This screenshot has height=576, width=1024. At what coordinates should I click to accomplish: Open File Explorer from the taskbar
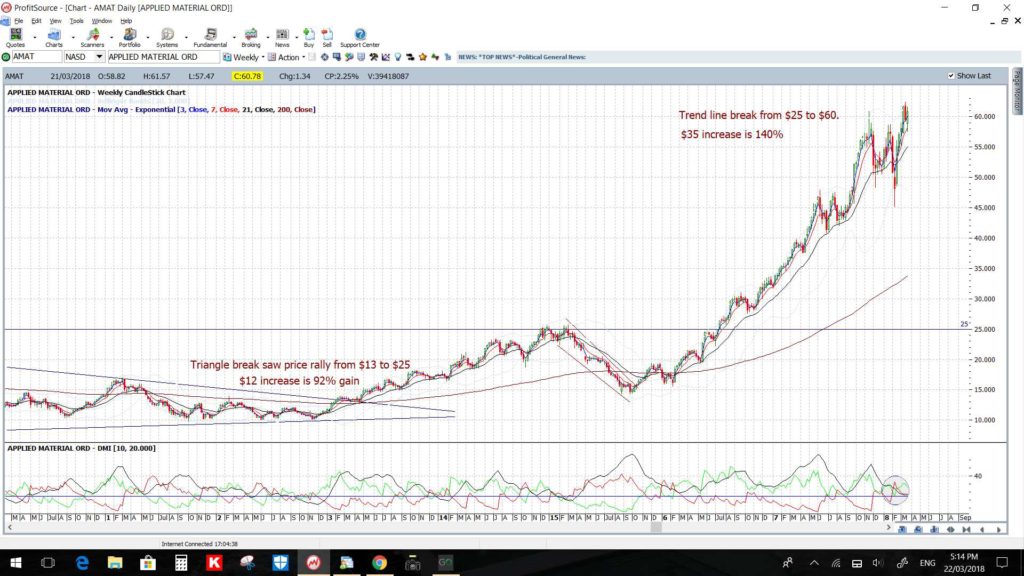[x=115, y=562]
